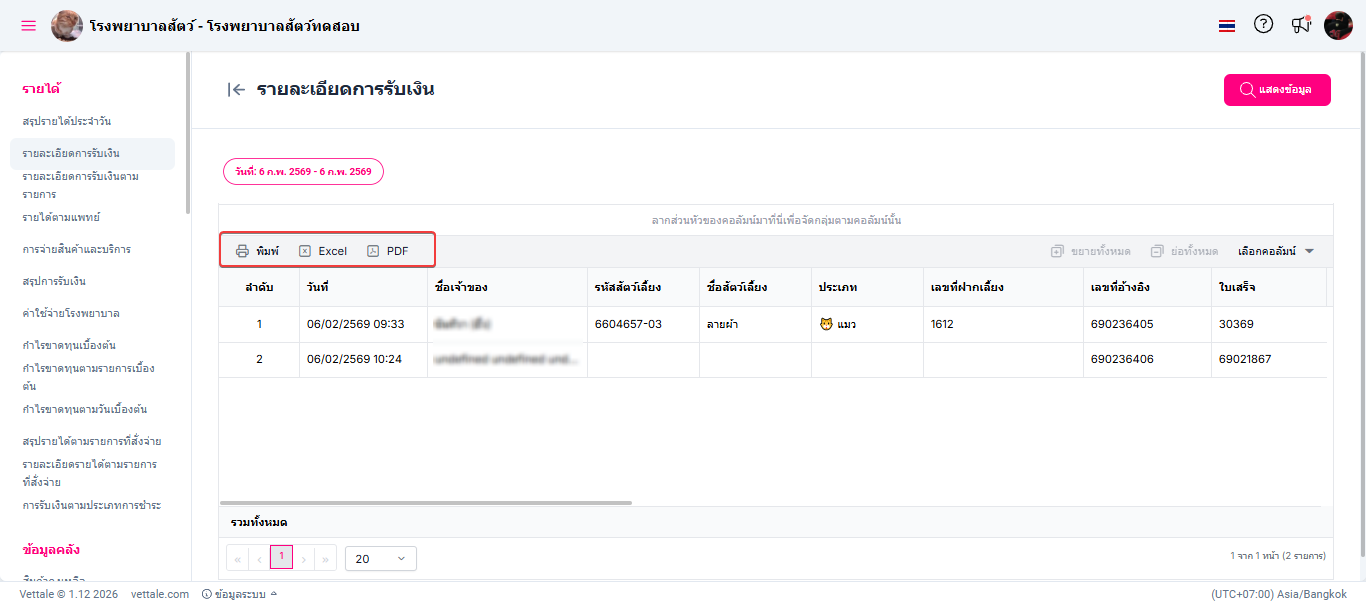Open the page size dropdown showing 20
Viewport: 1366px width, 607px height.
(x=380, y=559)
